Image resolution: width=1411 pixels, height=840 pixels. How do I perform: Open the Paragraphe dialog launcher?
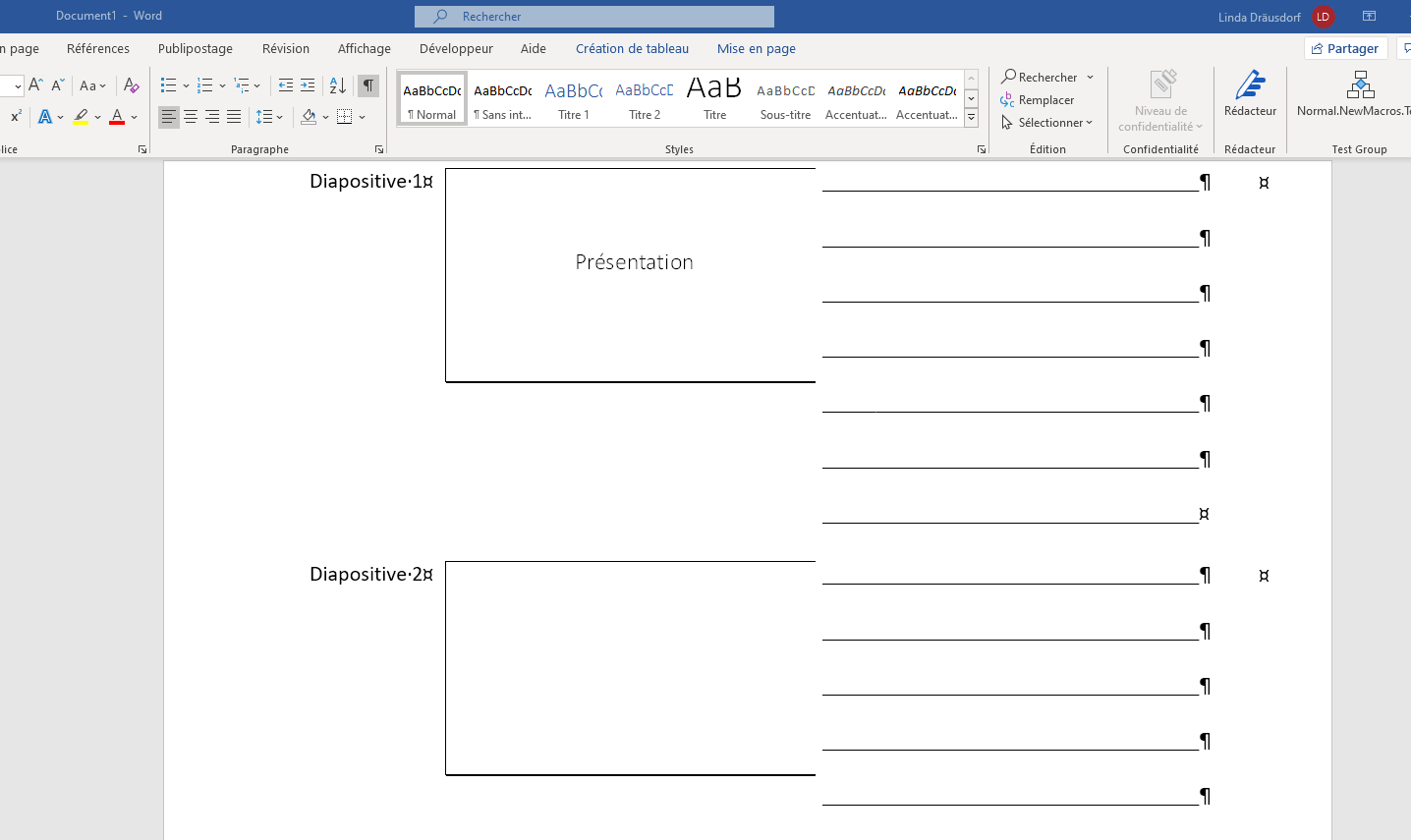[379, 149]
